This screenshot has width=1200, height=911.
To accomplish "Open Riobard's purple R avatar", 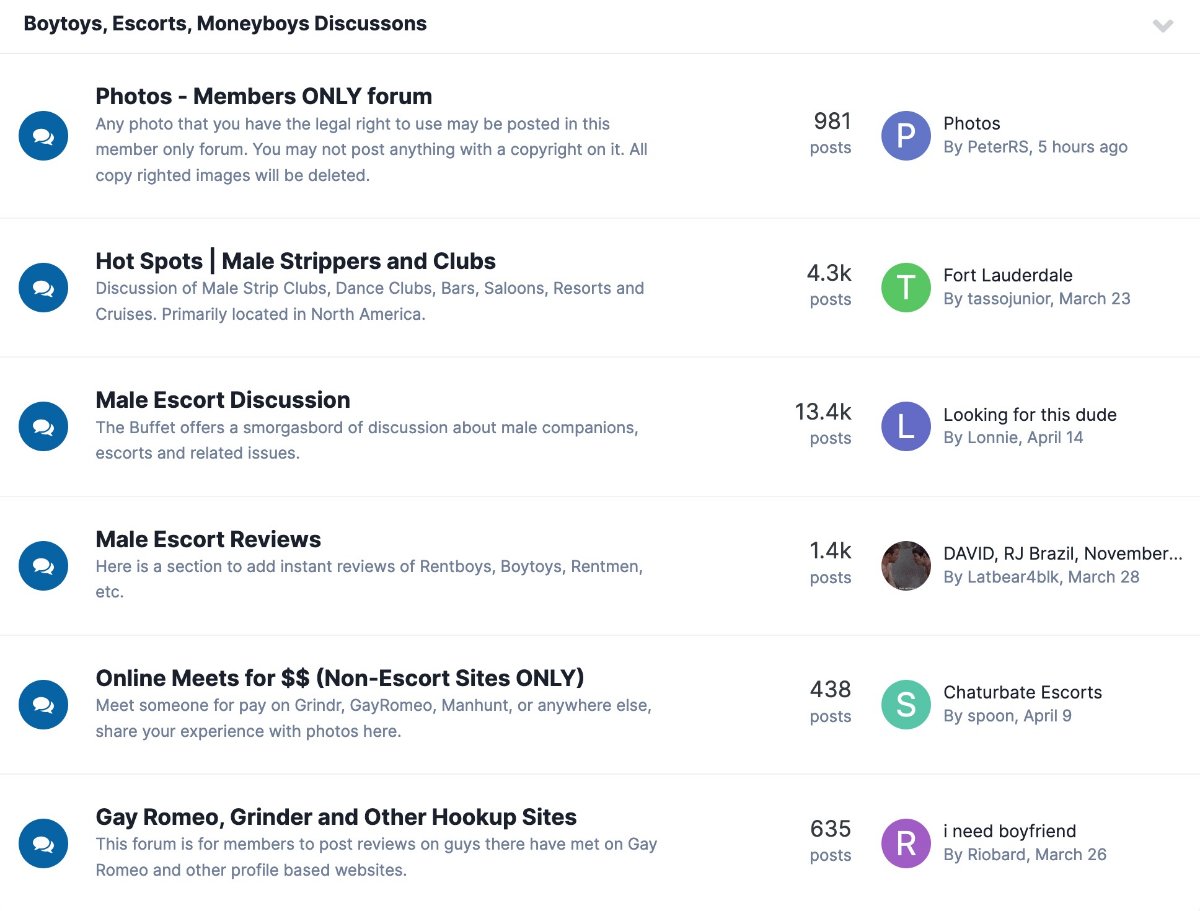I will (906, 844).
